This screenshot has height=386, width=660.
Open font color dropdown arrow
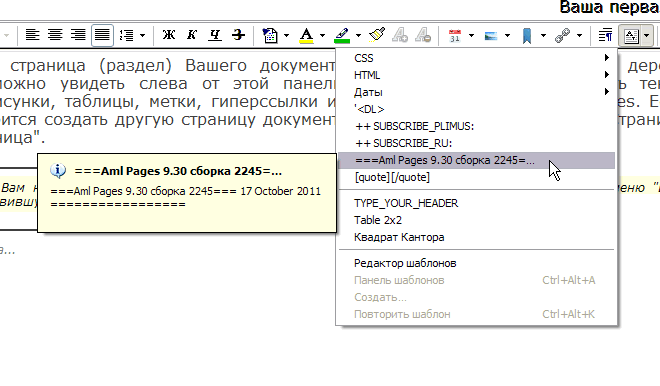tap(322, 35)
